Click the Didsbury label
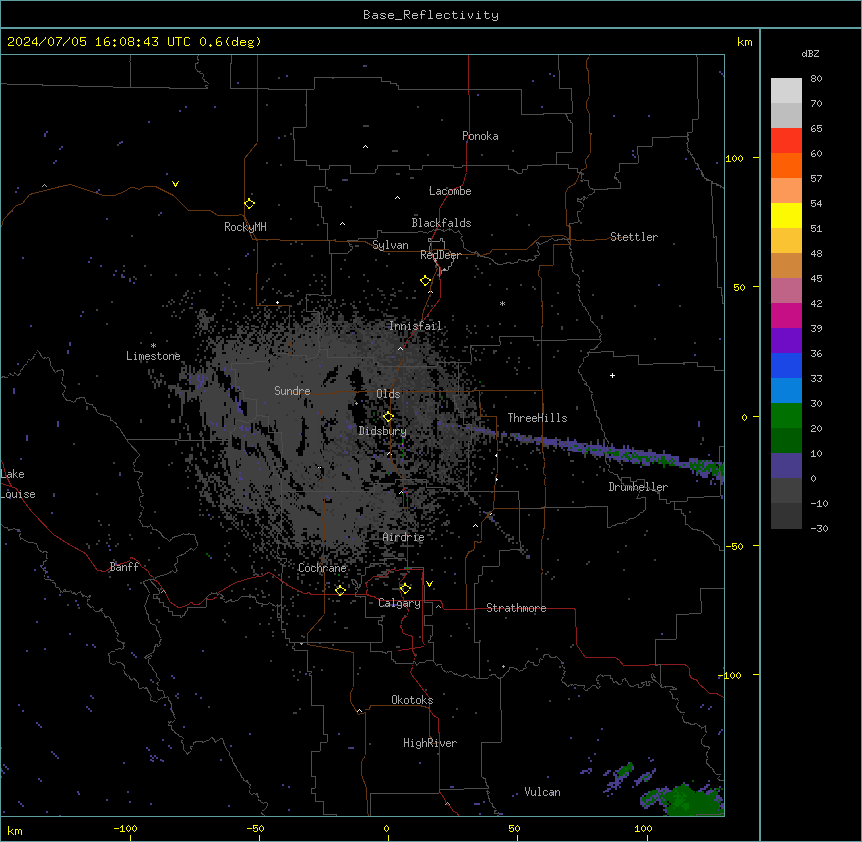The image size is (862, 842). (x=383, y=431)
